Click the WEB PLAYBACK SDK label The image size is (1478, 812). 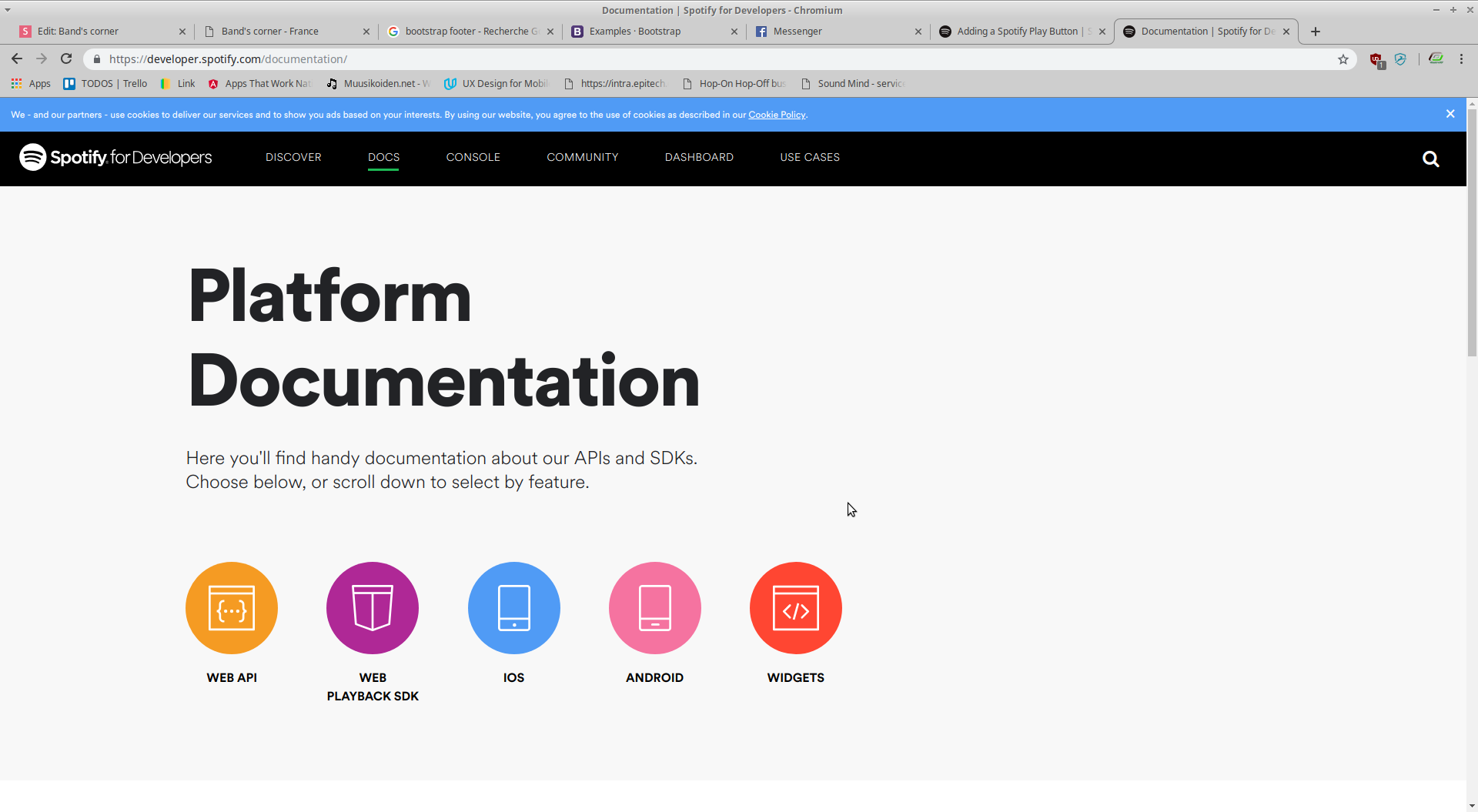373,687
